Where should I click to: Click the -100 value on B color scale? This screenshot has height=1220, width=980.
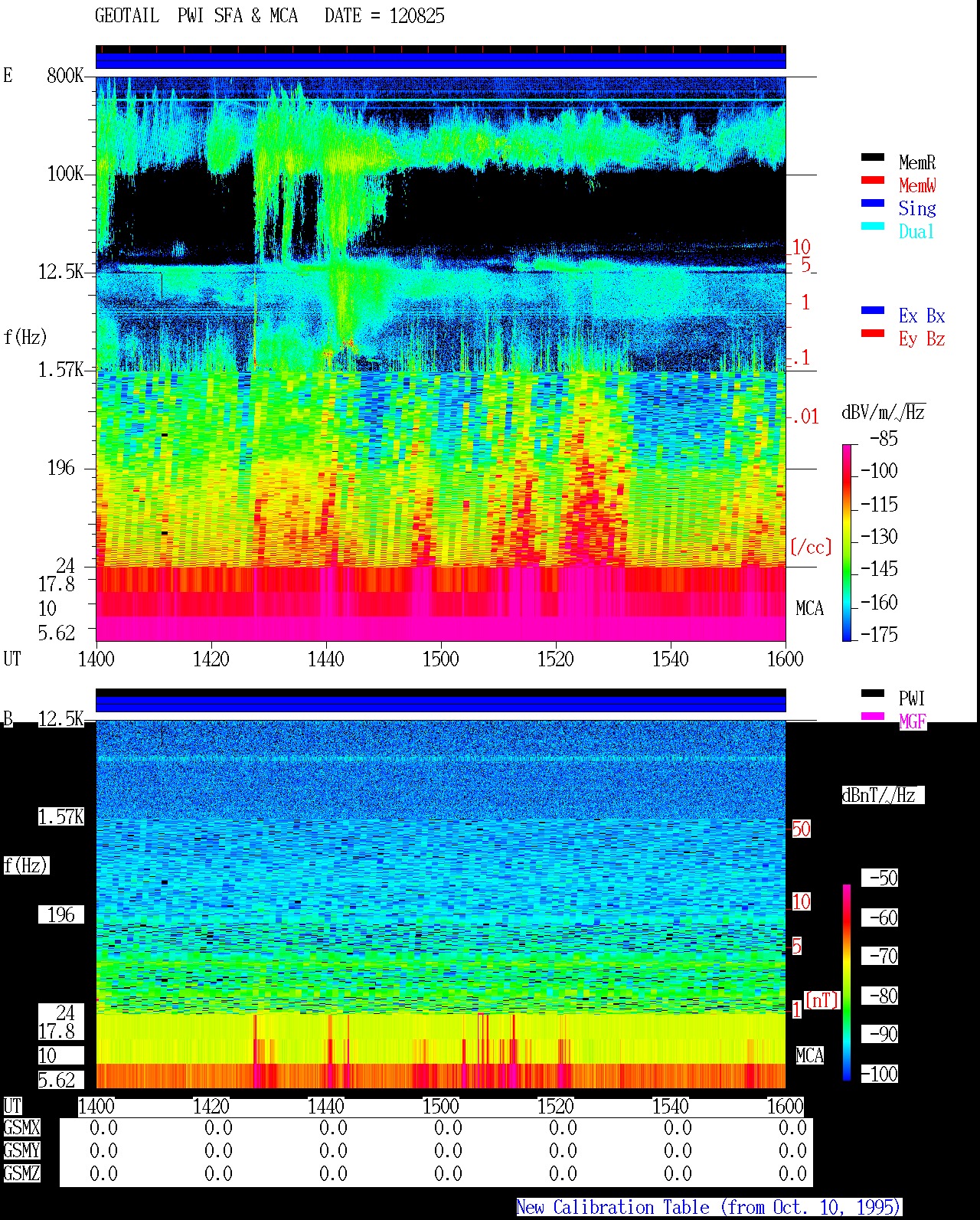(x=878, y=1074)
